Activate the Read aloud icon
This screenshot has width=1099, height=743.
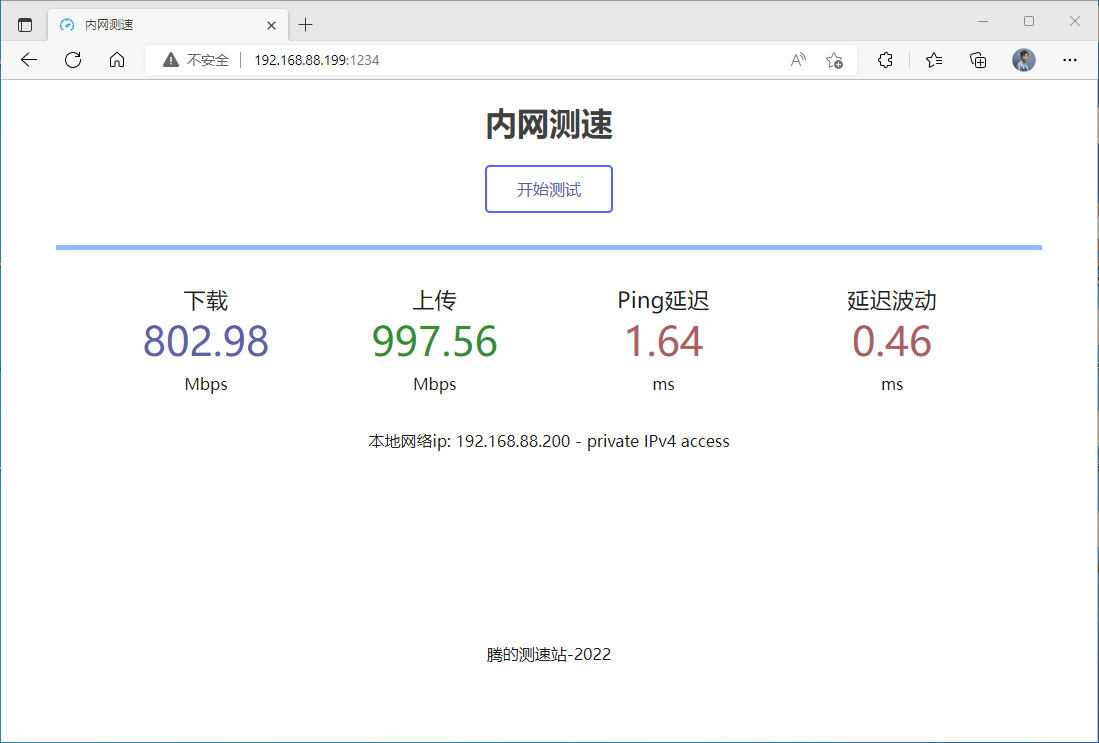click(x=798, y=60)
